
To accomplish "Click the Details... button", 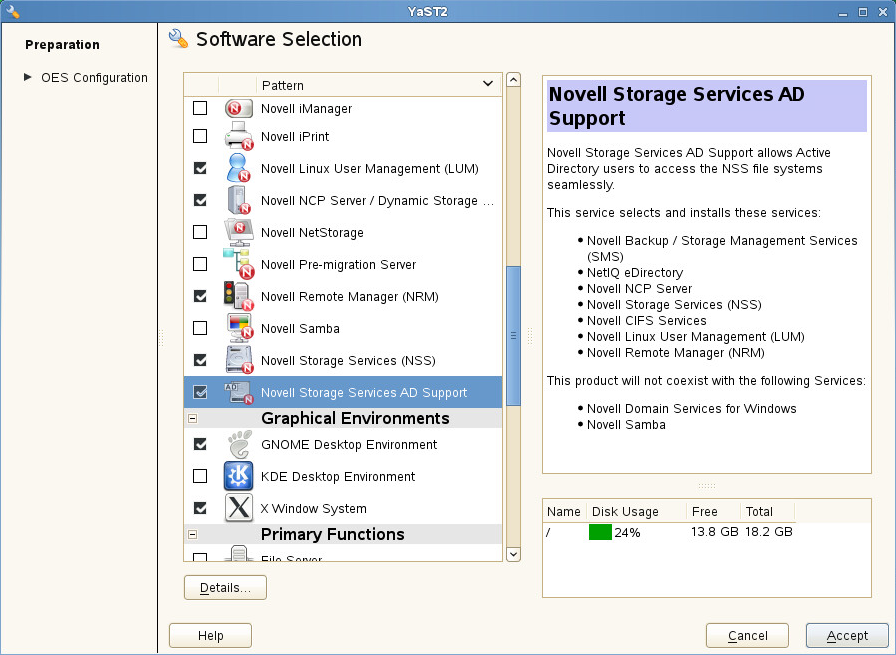I will (x=225, y=587).
